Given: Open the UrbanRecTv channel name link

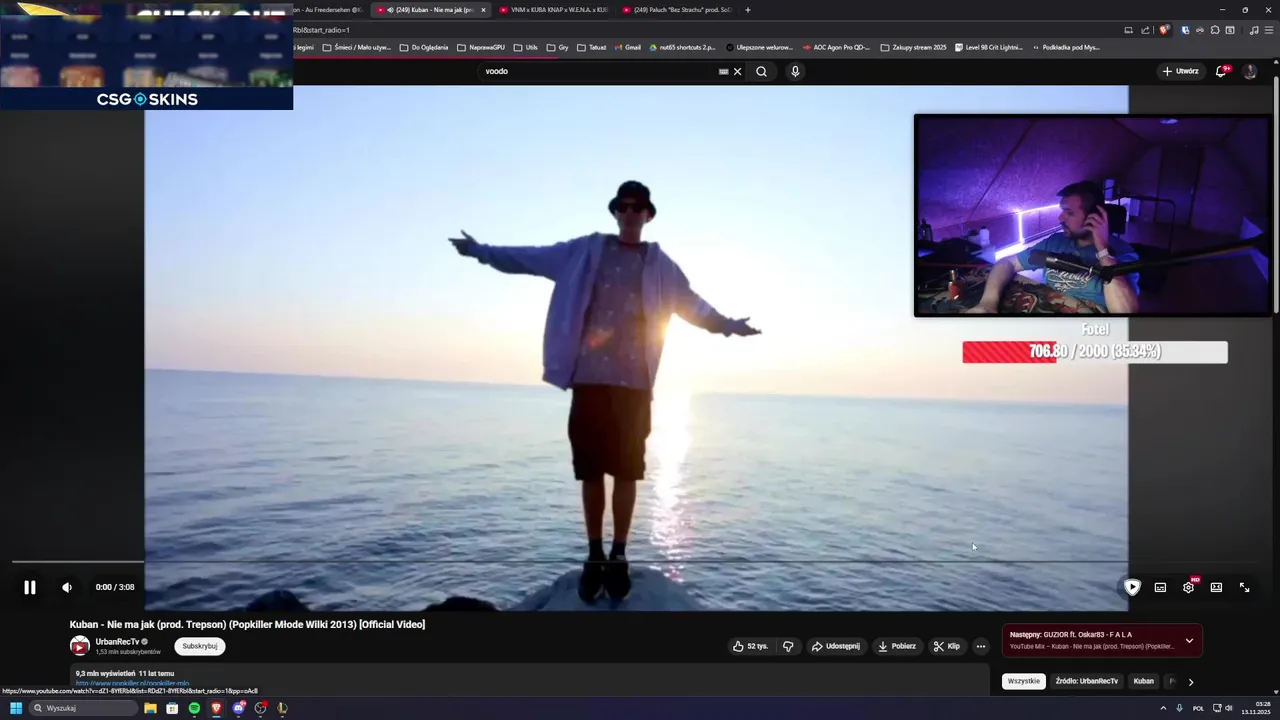Looking at the screenshot, I should (x=118, y=641).
